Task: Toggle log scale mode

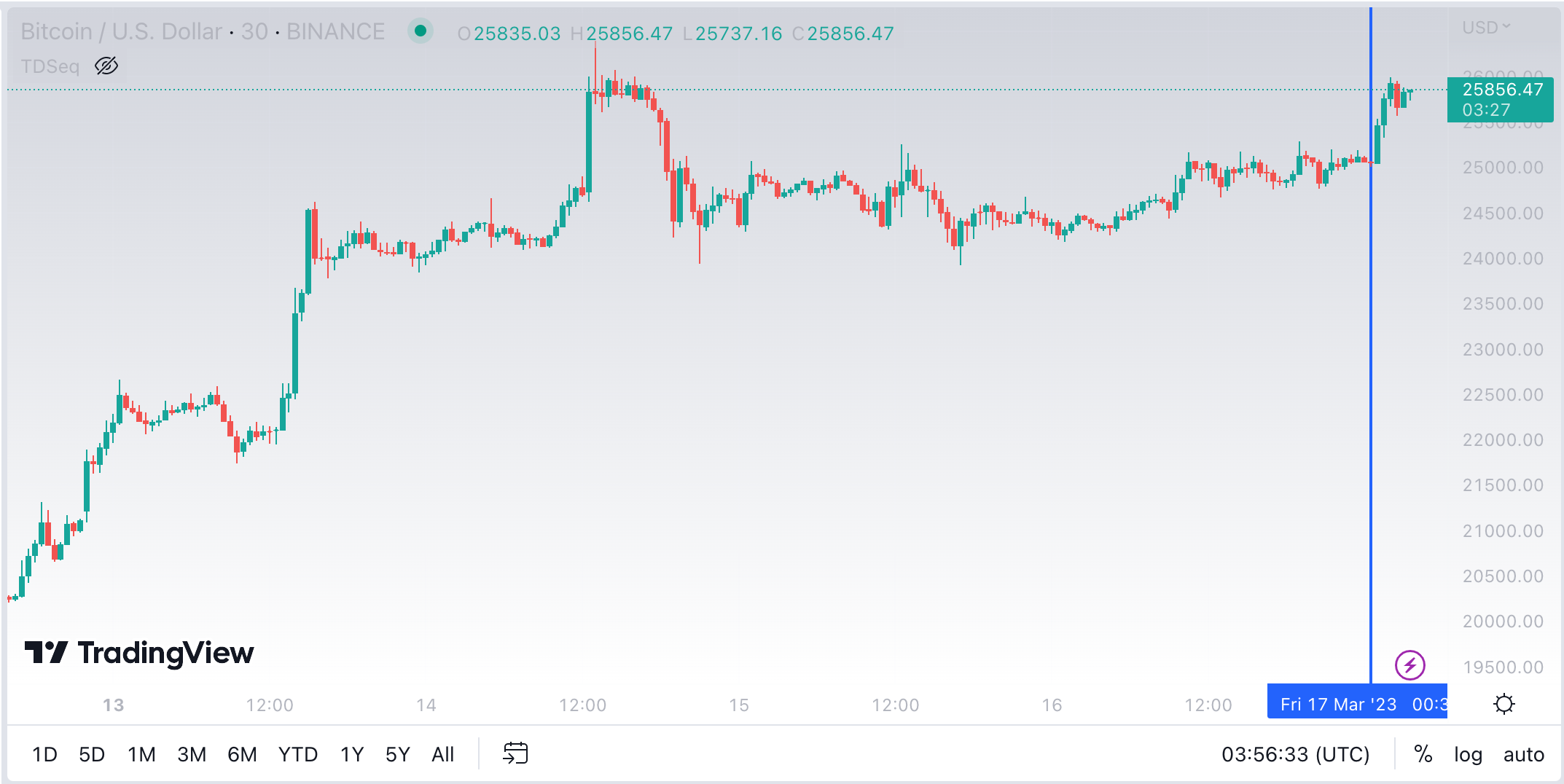Action: [1468, 754]
